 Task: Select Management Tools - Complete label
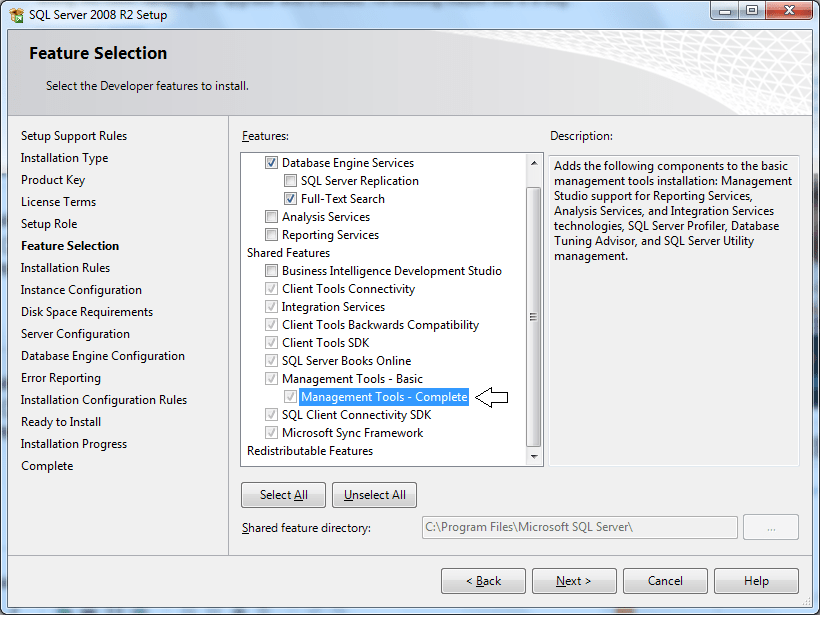click(384, 397)
